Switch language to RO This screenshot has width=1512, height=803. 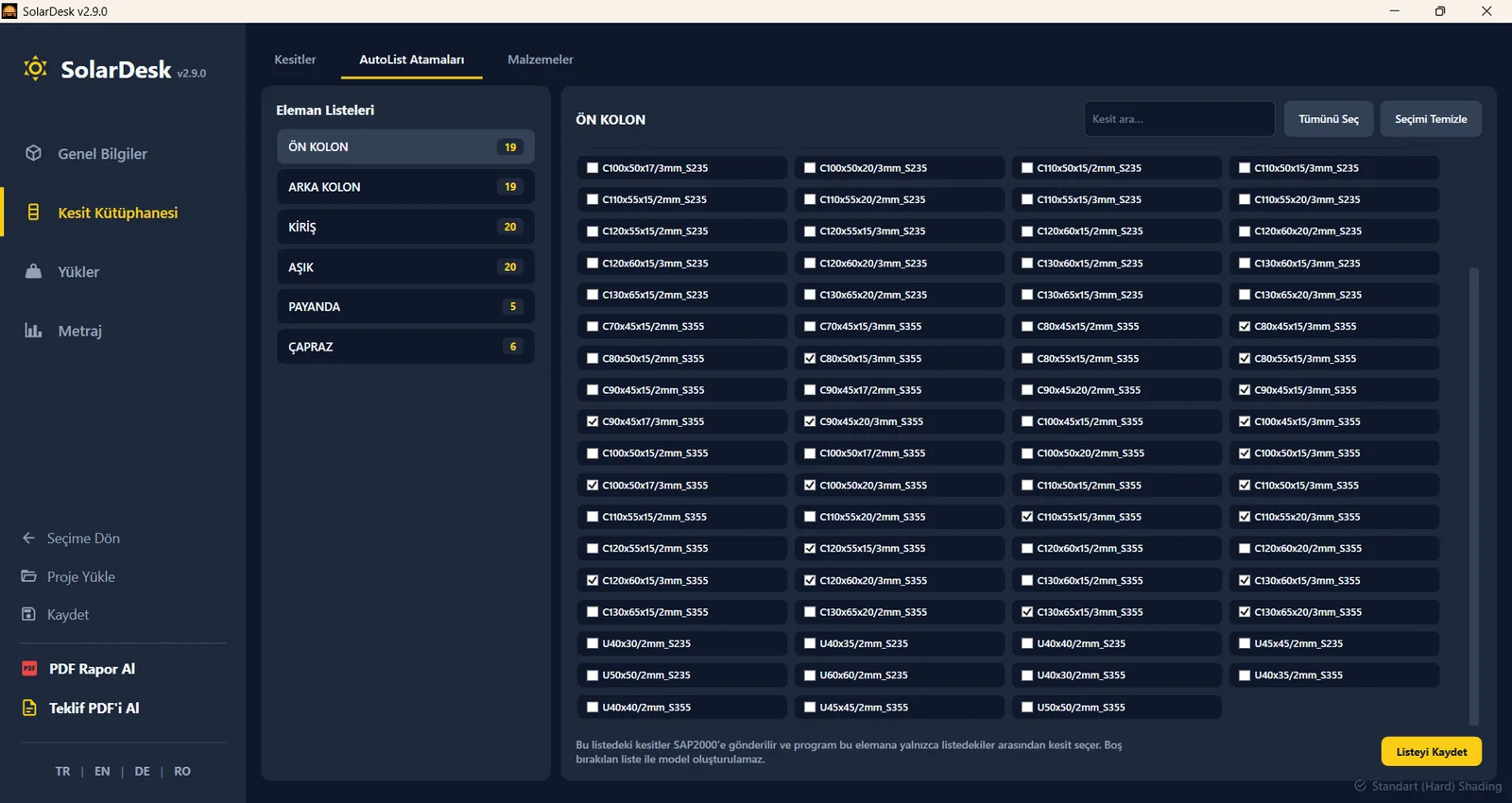(x=182, y=771)
